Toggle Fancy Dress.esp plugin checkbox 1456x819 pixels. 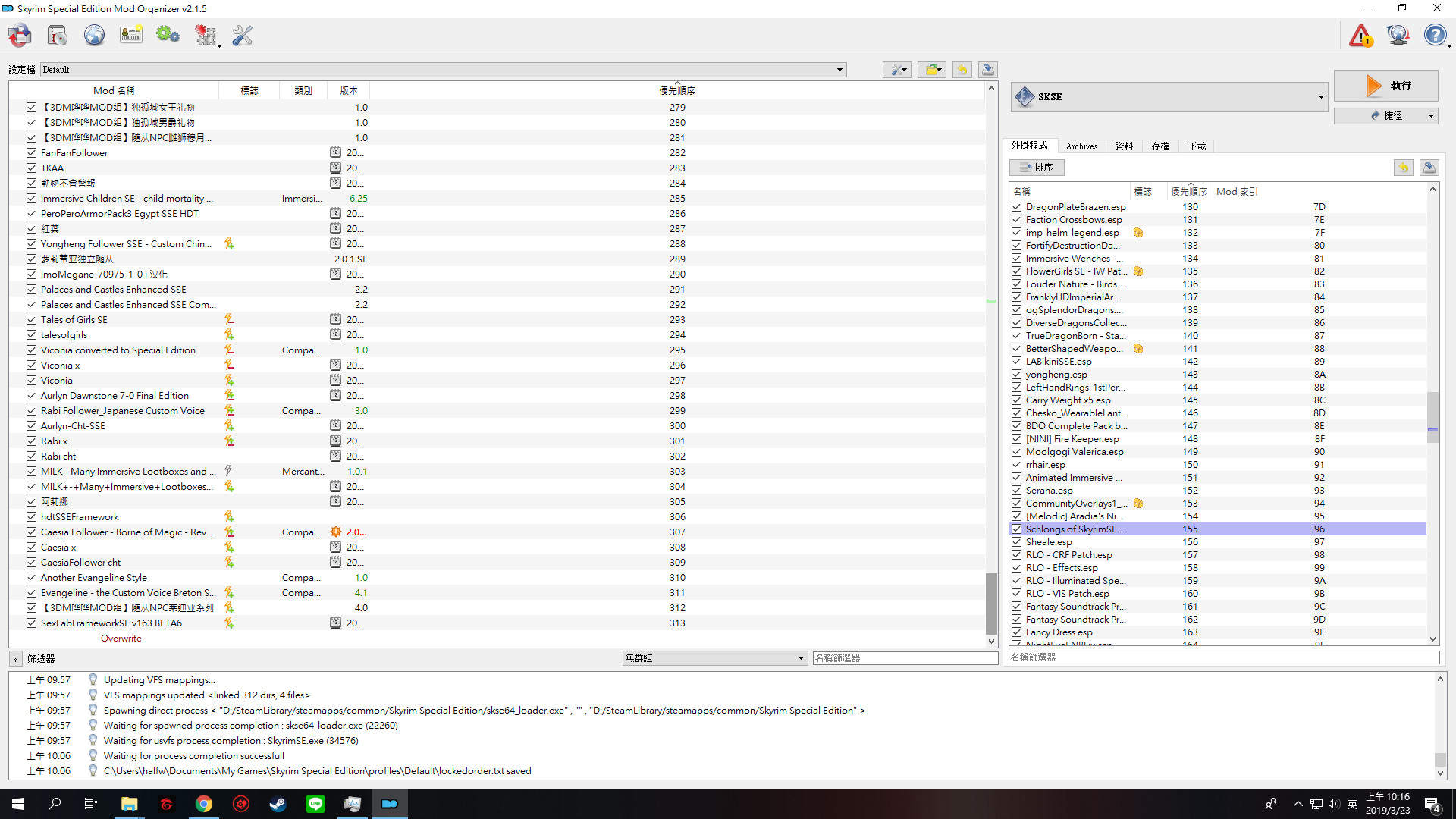tap(1016, 632)
